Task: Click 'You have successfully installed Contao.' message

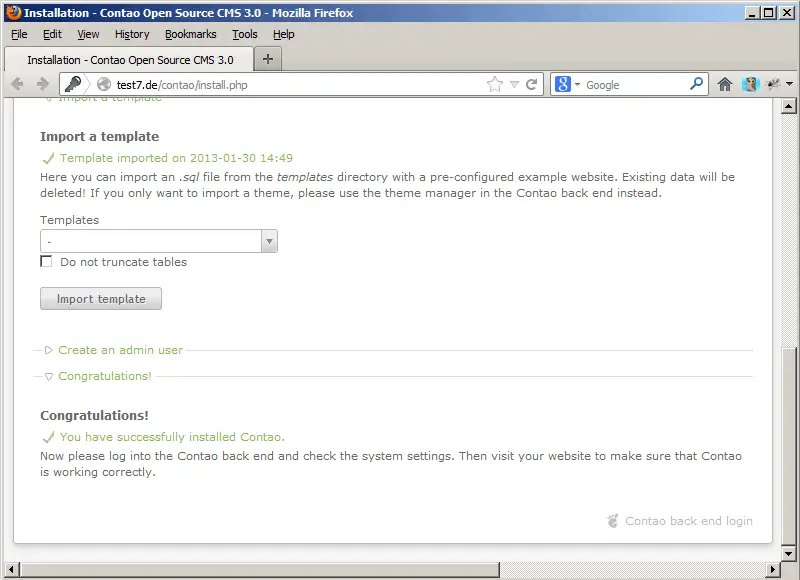Action: (172, 437)
